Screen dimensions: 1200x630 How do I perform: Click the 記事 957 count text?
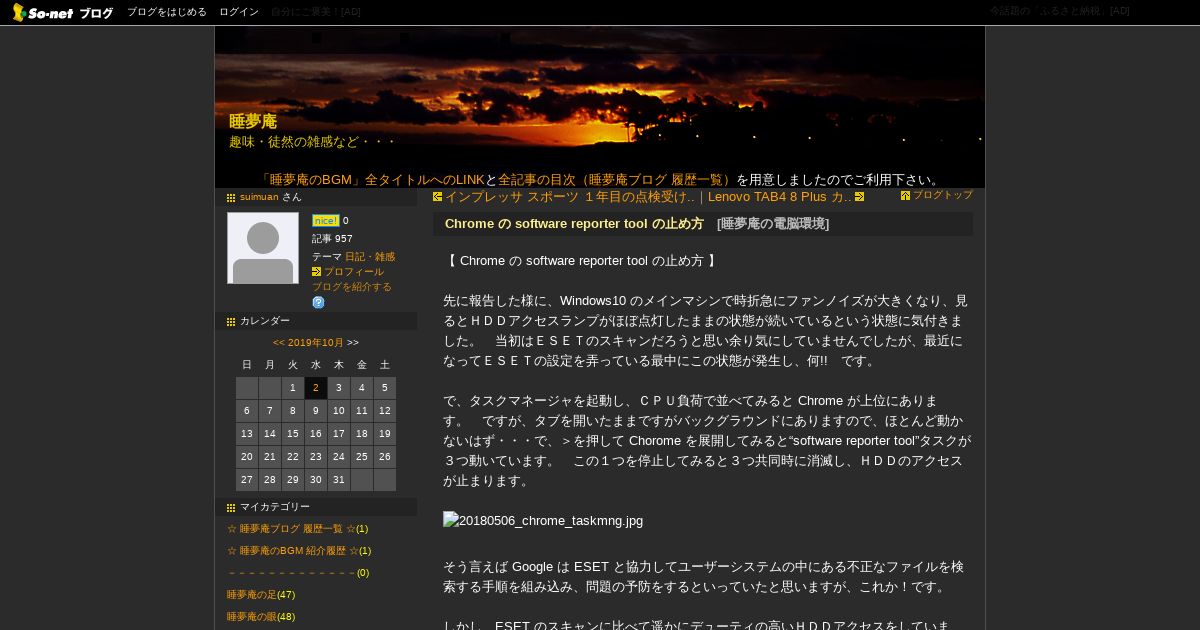pyautogui.click(x=332, y=239)
